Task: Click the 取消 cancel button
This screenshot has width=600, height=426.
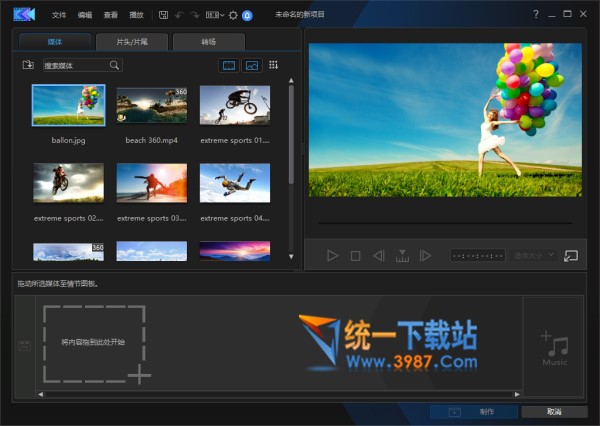Action: 554,412
